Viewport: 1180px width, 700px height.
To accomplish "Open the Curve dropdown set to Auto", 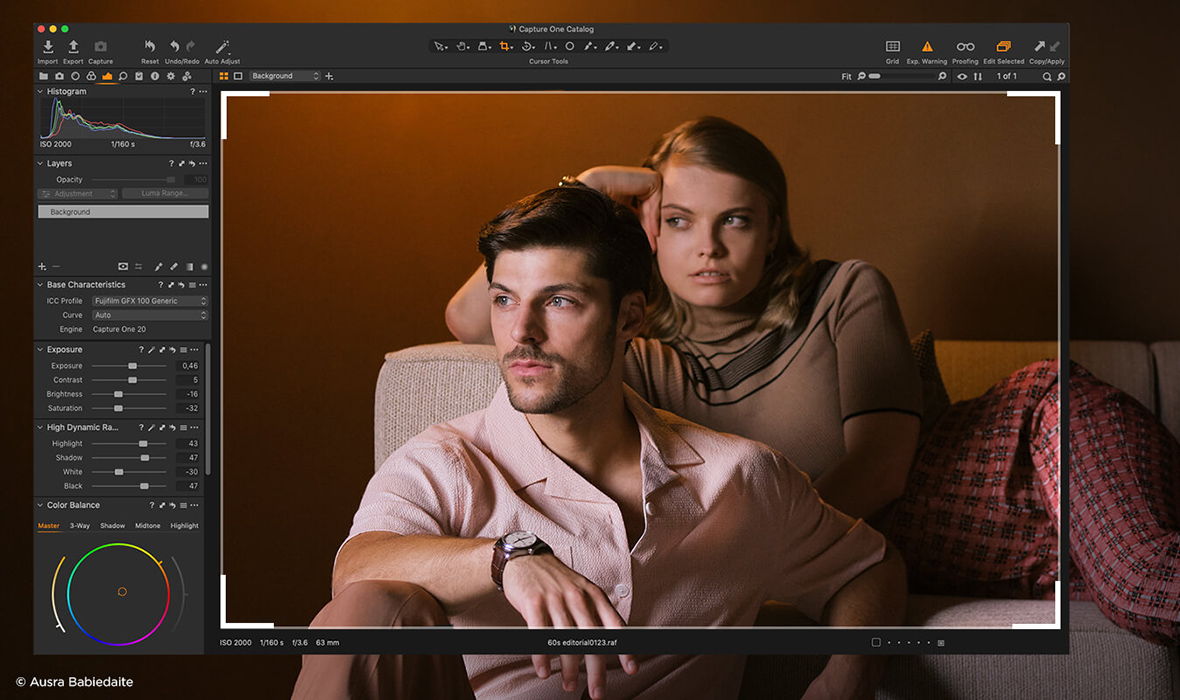I will pyautogui.click(x=150, y=315).
